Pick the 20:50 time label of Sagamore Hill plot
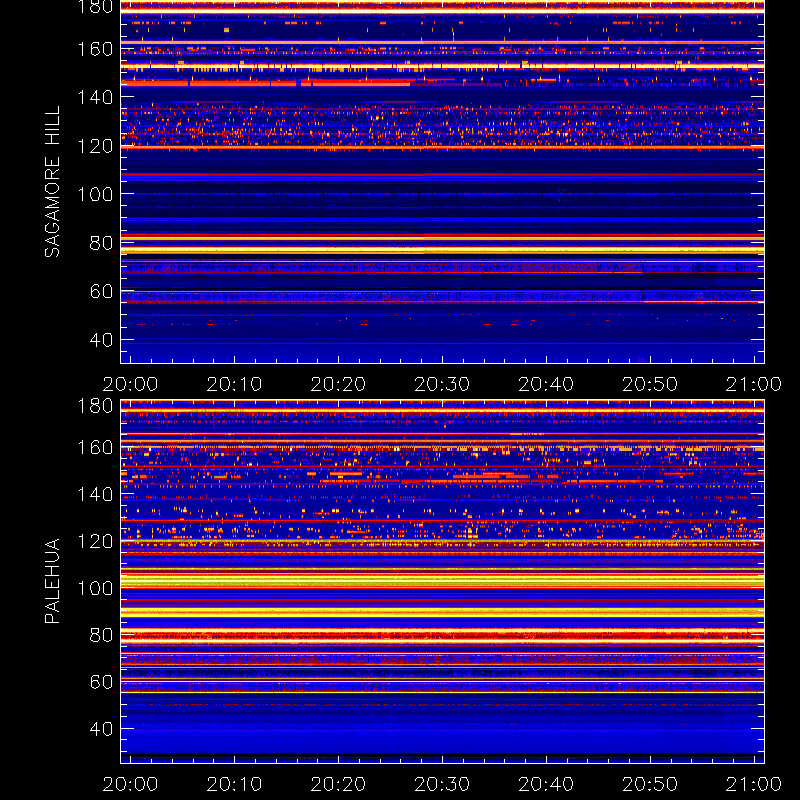The width and height of the screenshot is (800, 800). click(650, 384)
